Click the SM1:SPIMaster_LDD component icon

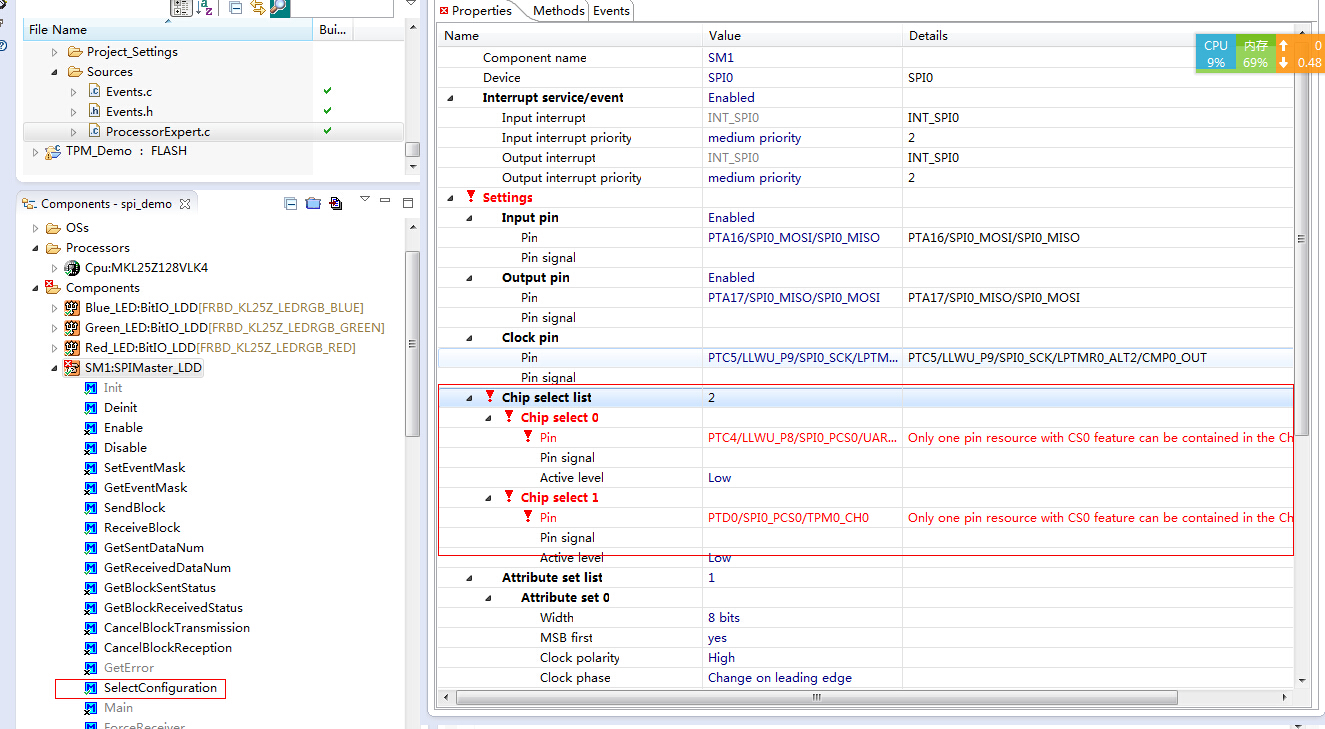click(72, 368)
